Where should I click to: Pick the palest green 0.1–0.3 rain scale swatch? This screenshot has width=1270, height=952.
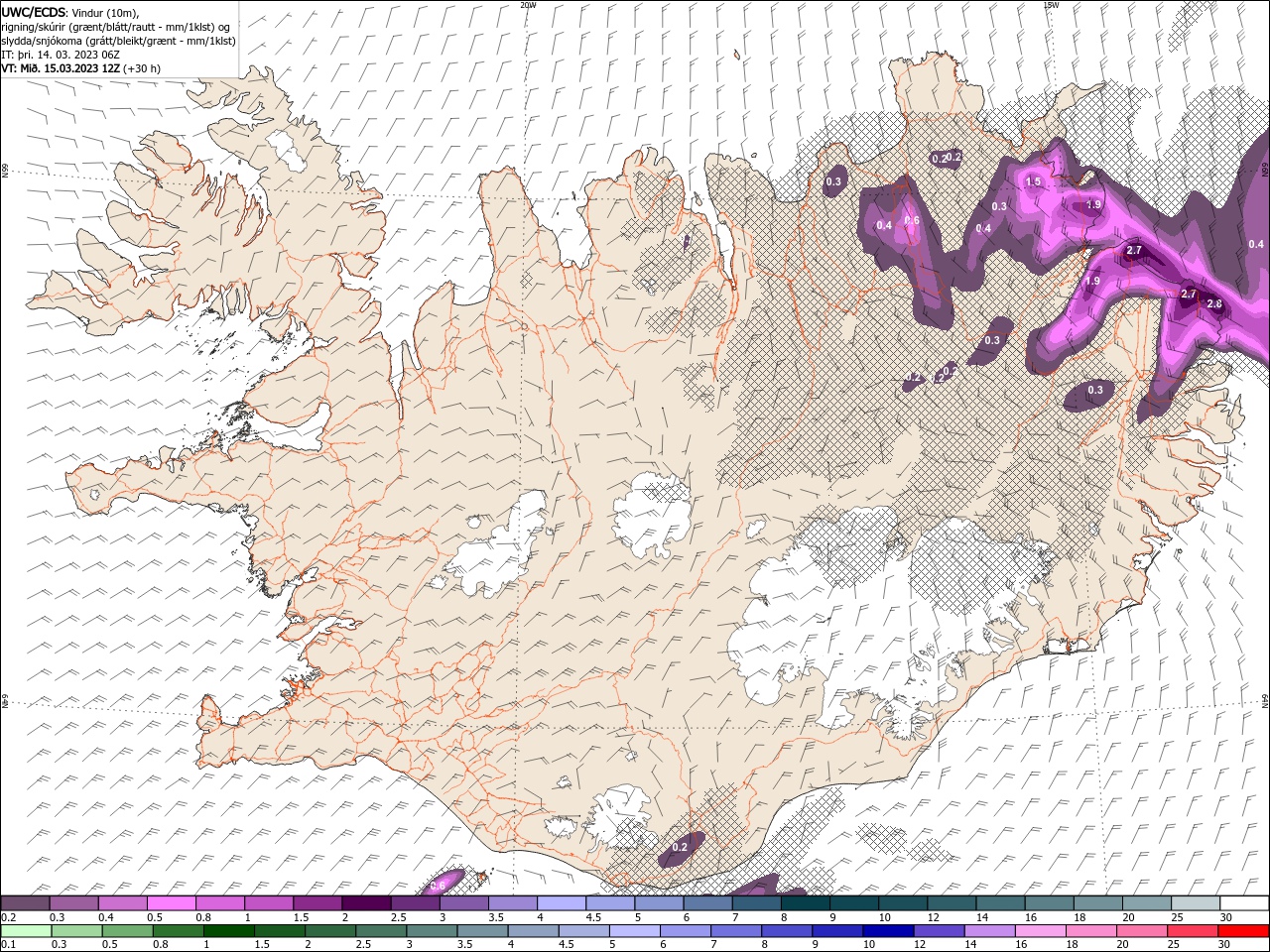tap(26, 931)
